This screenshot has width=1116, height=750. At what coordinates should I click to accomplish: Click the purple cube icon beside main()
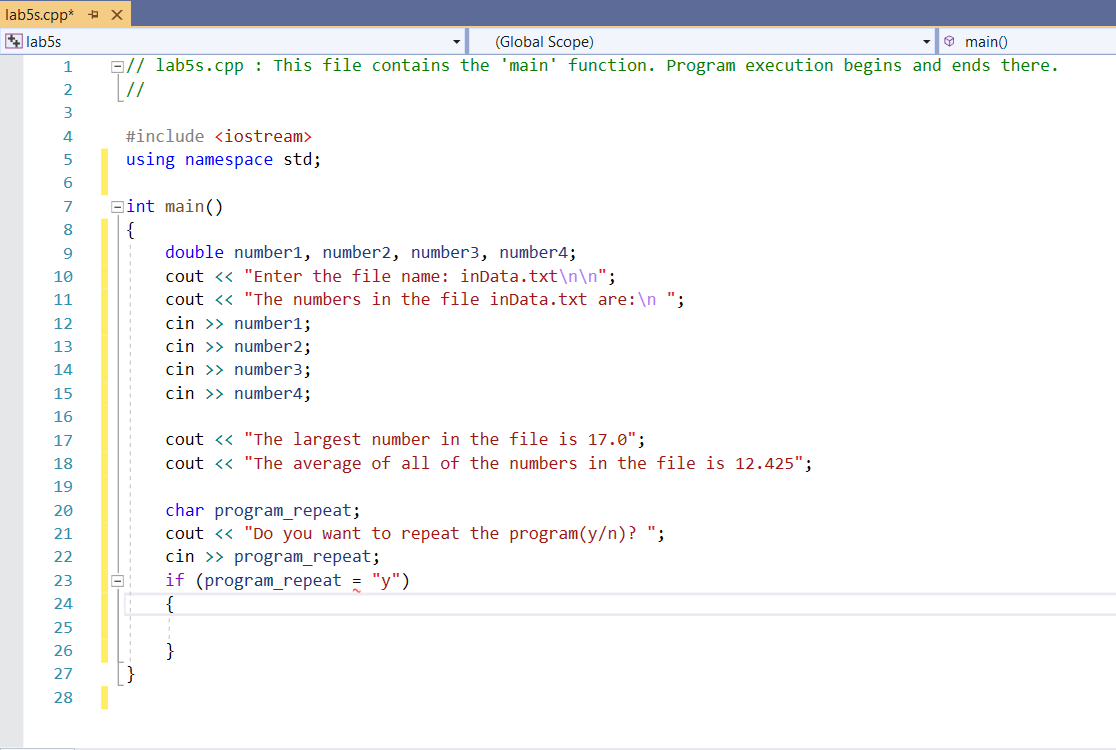click(948, 41)
